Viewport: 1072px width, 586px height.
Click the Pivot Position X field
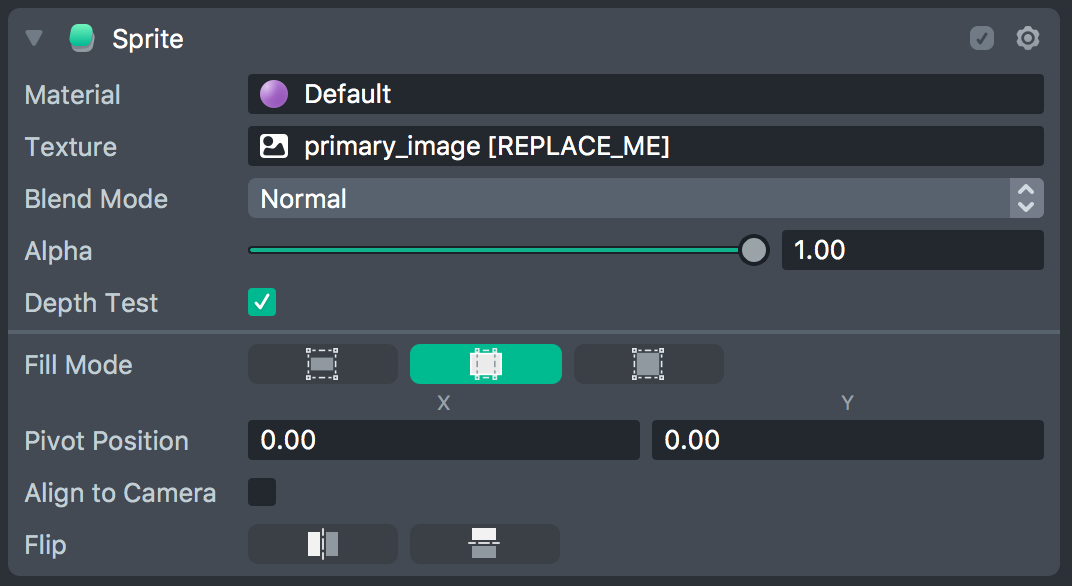tap(443, 441)
